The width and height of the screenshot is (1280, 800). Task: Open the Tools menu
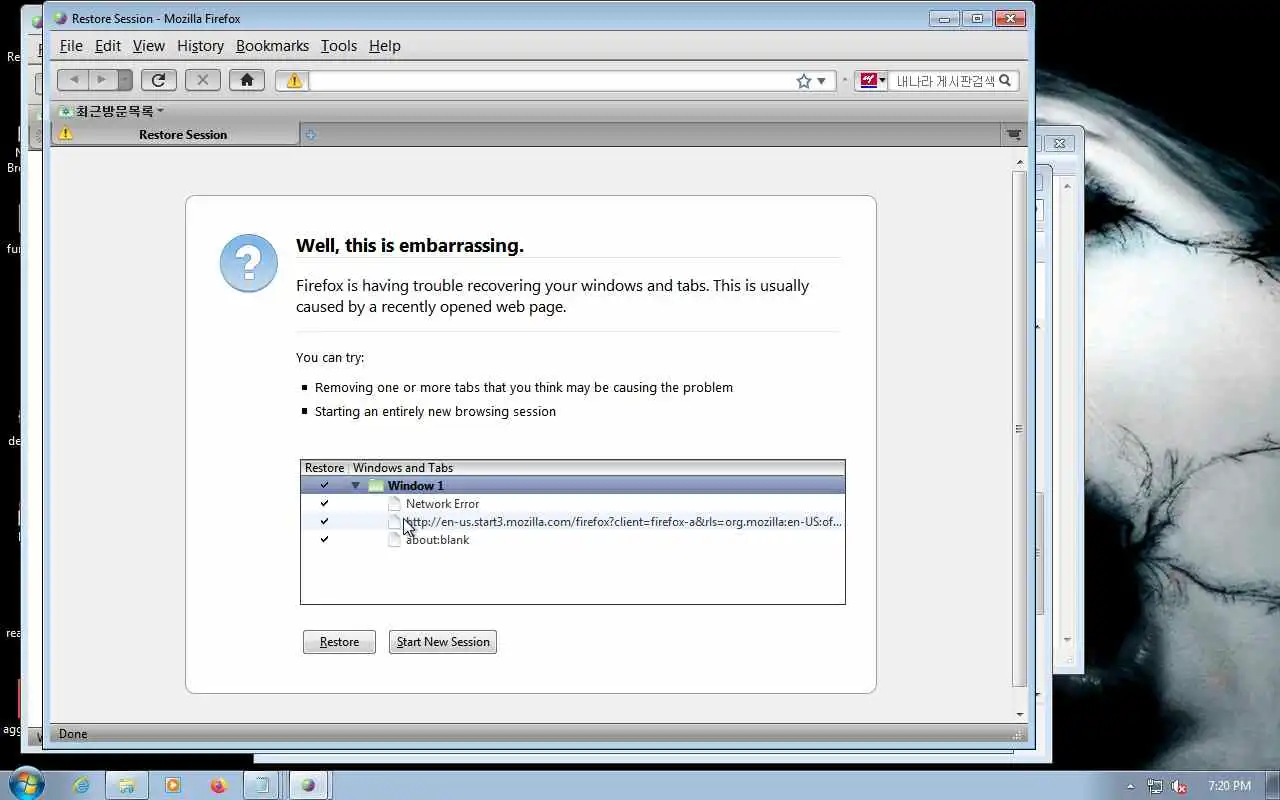[x=339, y=46]
